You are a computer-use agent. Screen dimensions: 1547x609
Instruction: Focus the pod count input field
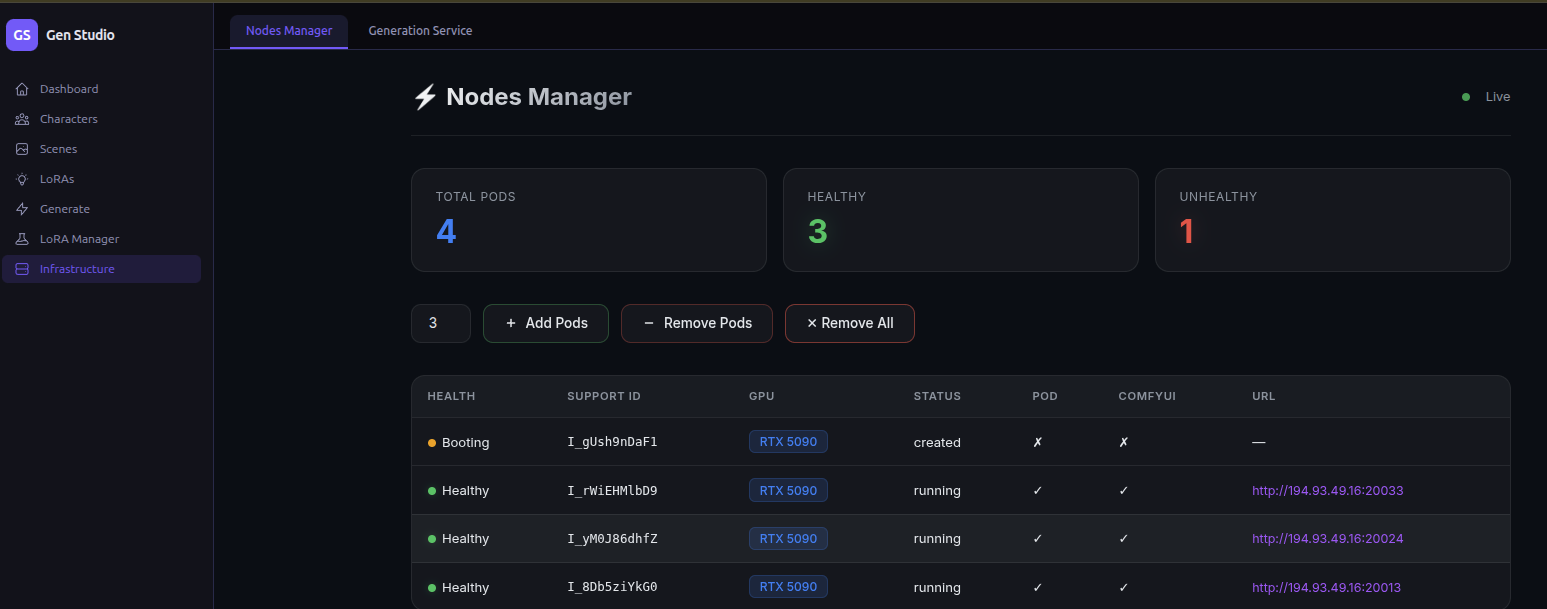[x=440, y=323]
